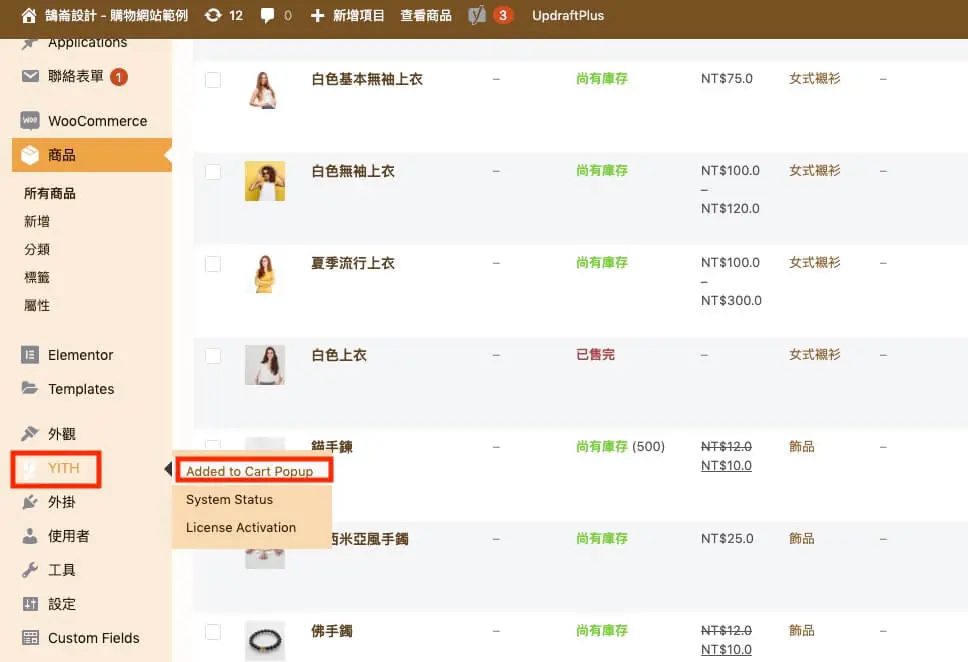Open Added to Cart Popup submenu item
This screenshot has height=662, width=968.
point(249,471)
